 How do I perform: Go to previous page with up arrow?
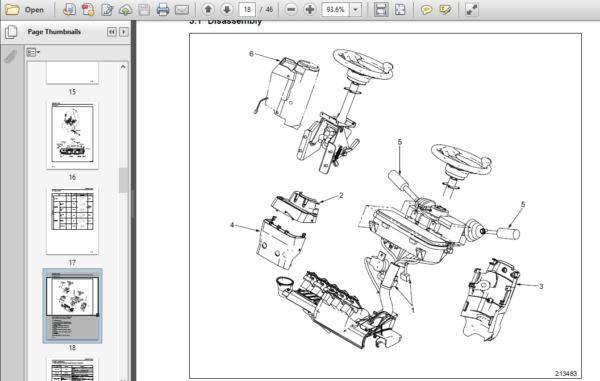(208, 10)
